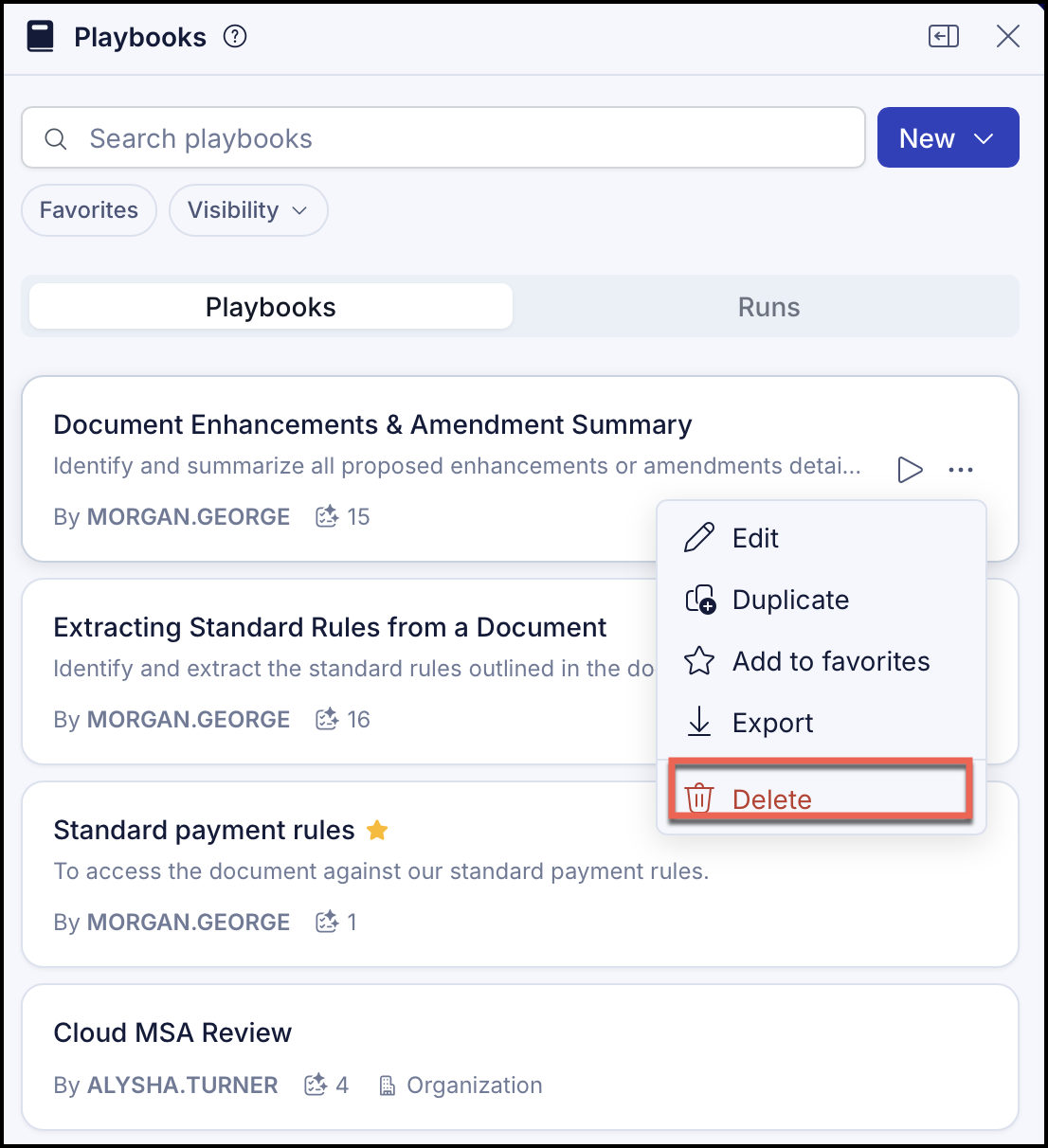Click the Playbooks panel title text

pos(140,37)
